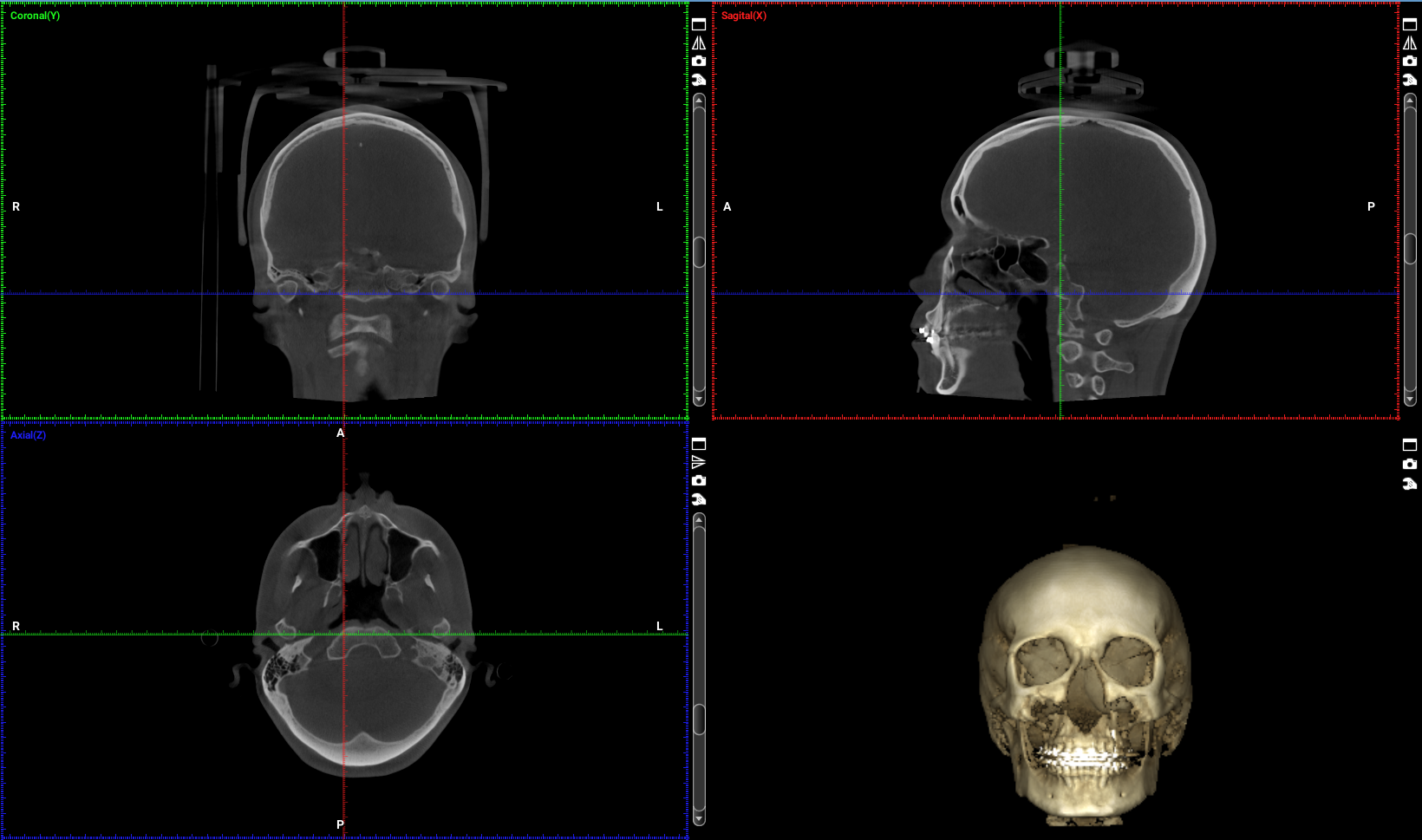Open the Sagittal view wrench settings
The image size is (1422, 840).
click(1410, 80)
